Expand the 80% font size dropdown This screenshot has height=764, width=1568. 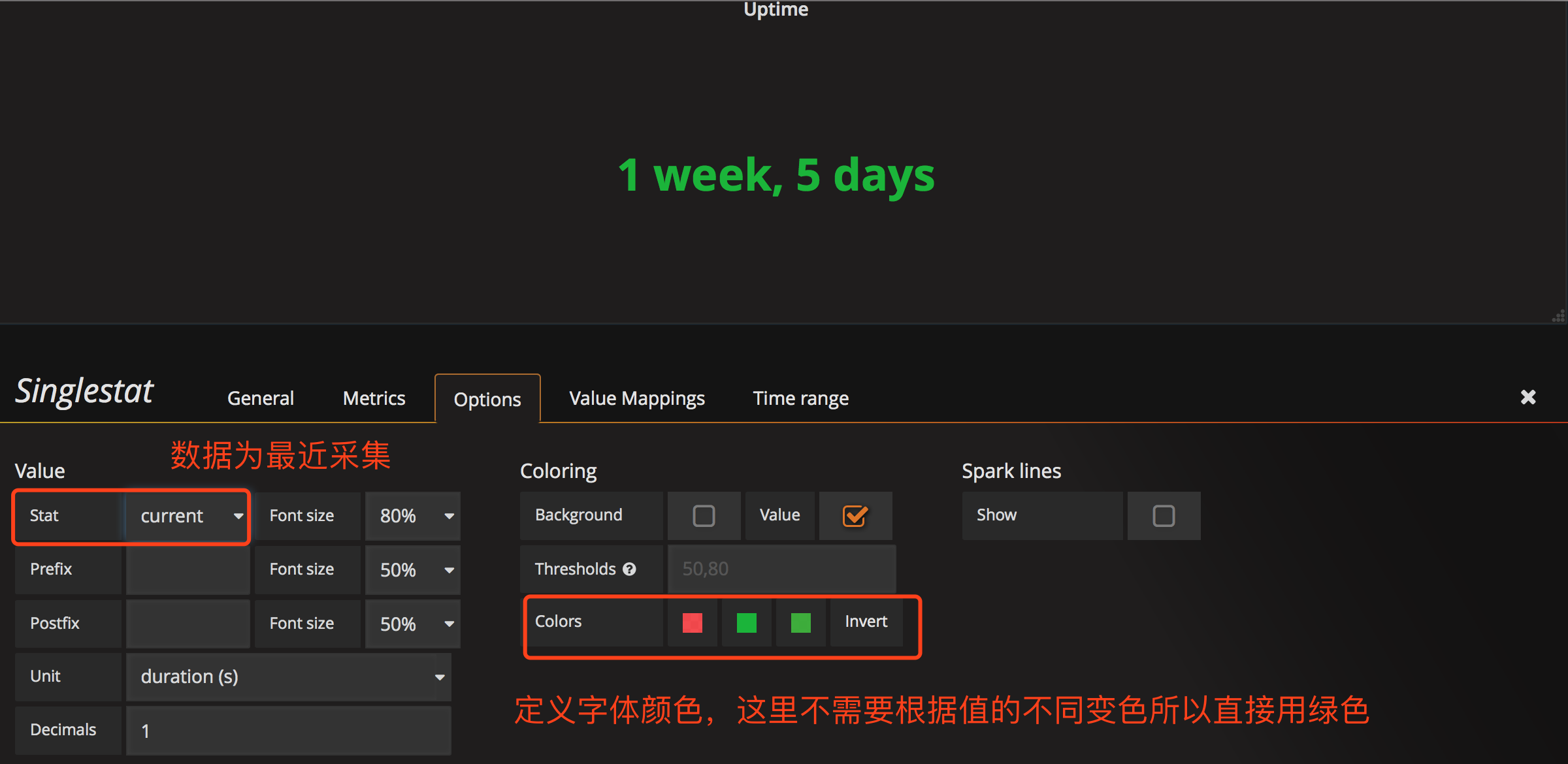click(413, 516)
